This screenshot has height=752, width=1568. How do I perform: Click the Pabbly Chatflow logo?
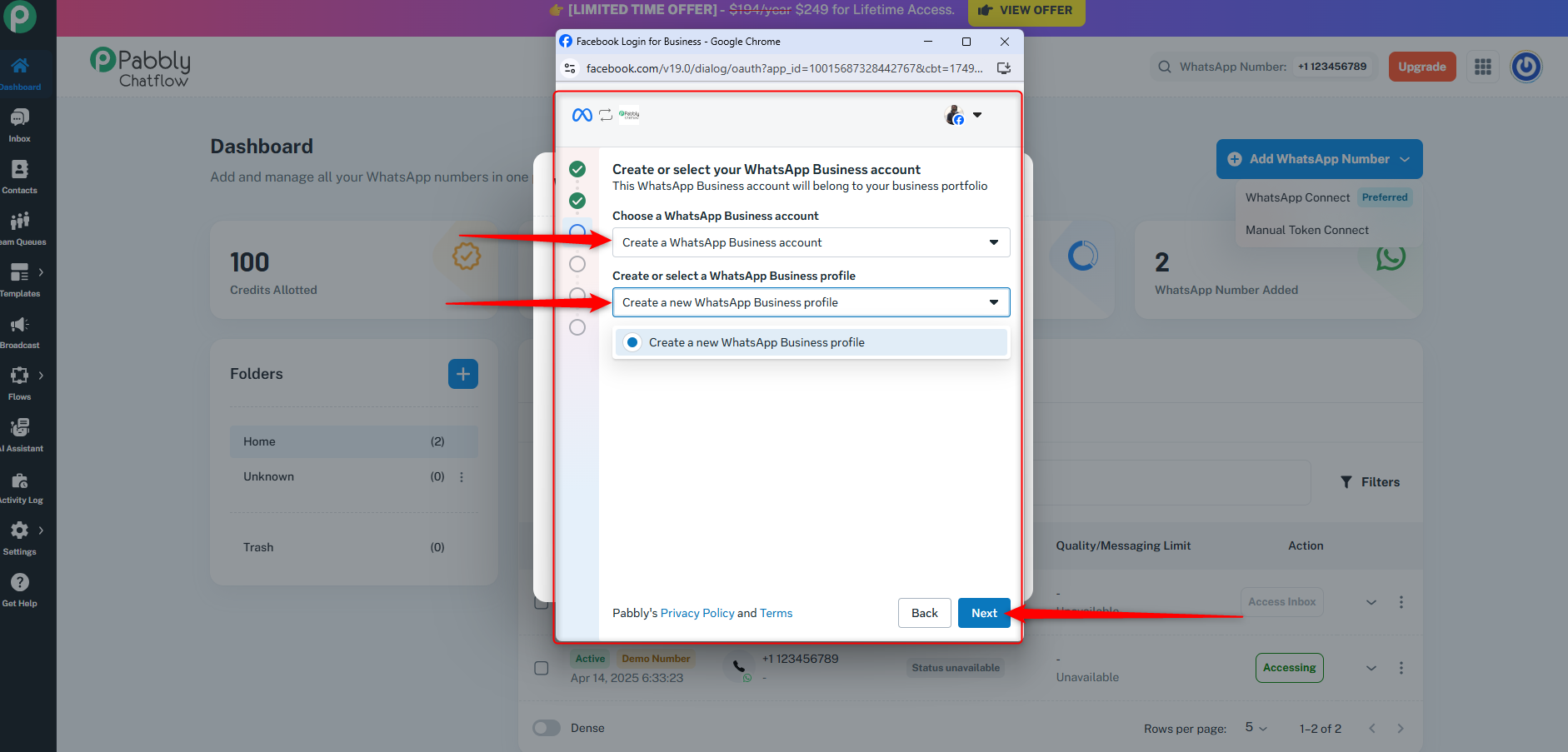click(140, 67)
